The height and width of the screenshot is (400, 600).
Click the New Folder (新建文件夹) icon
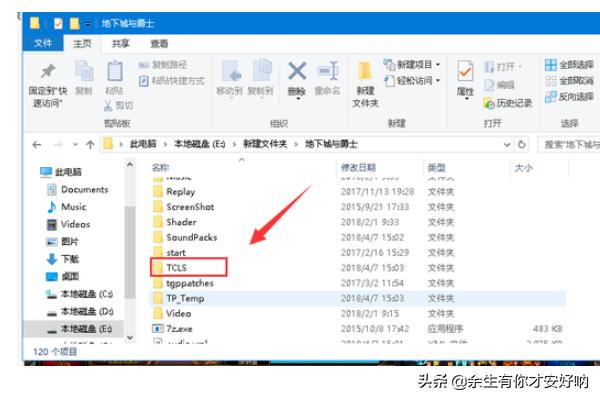click(x=365, y=72)
